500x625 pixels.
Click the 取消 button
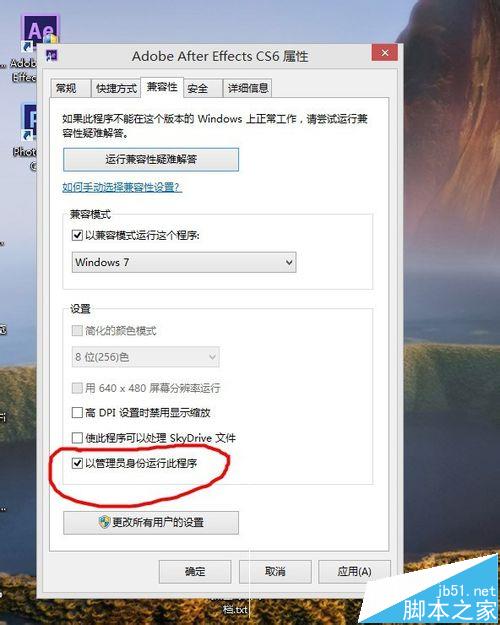point(275,572)
